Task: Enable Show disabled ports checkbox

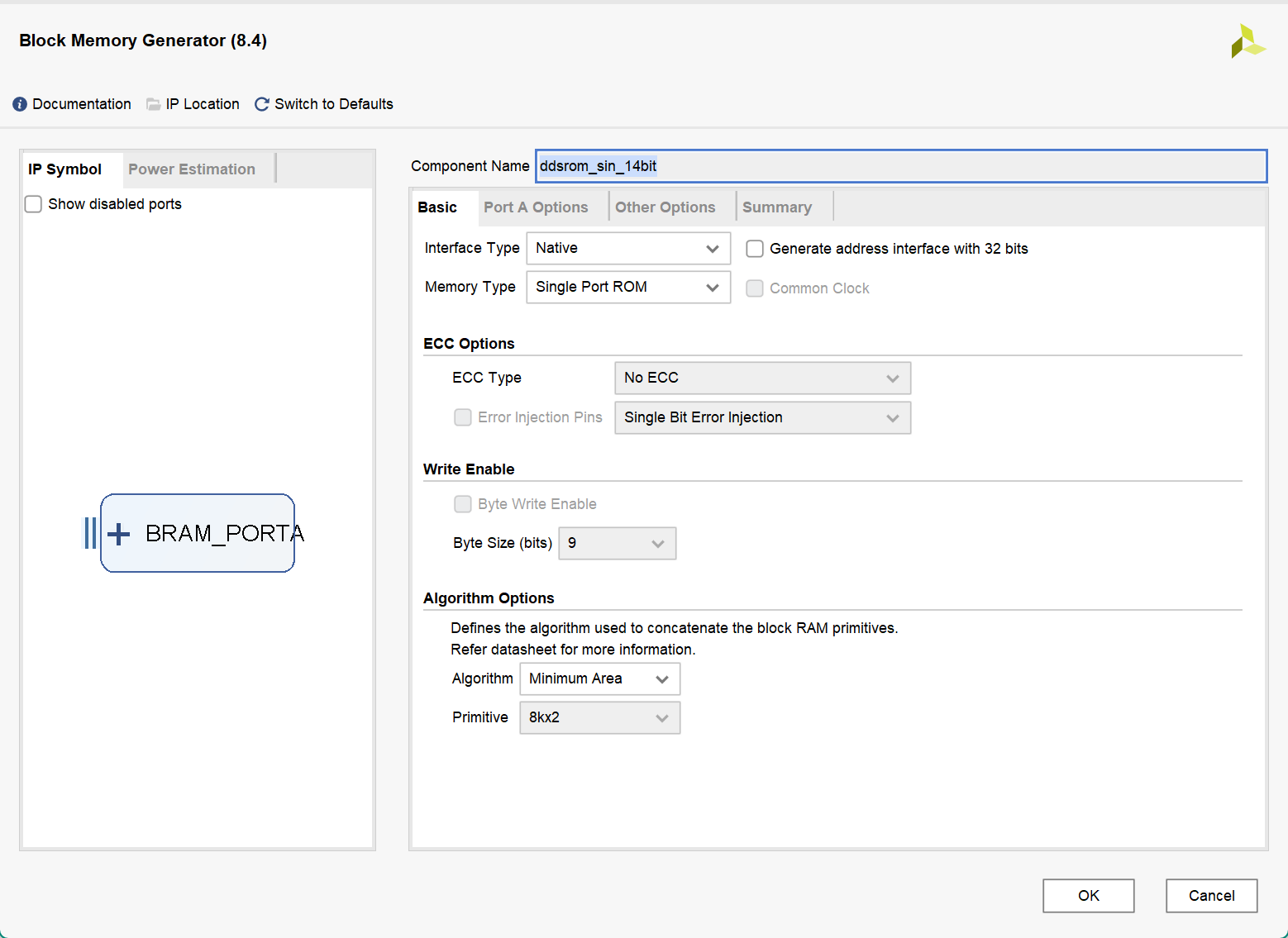Action: click(x=34, y=204)
